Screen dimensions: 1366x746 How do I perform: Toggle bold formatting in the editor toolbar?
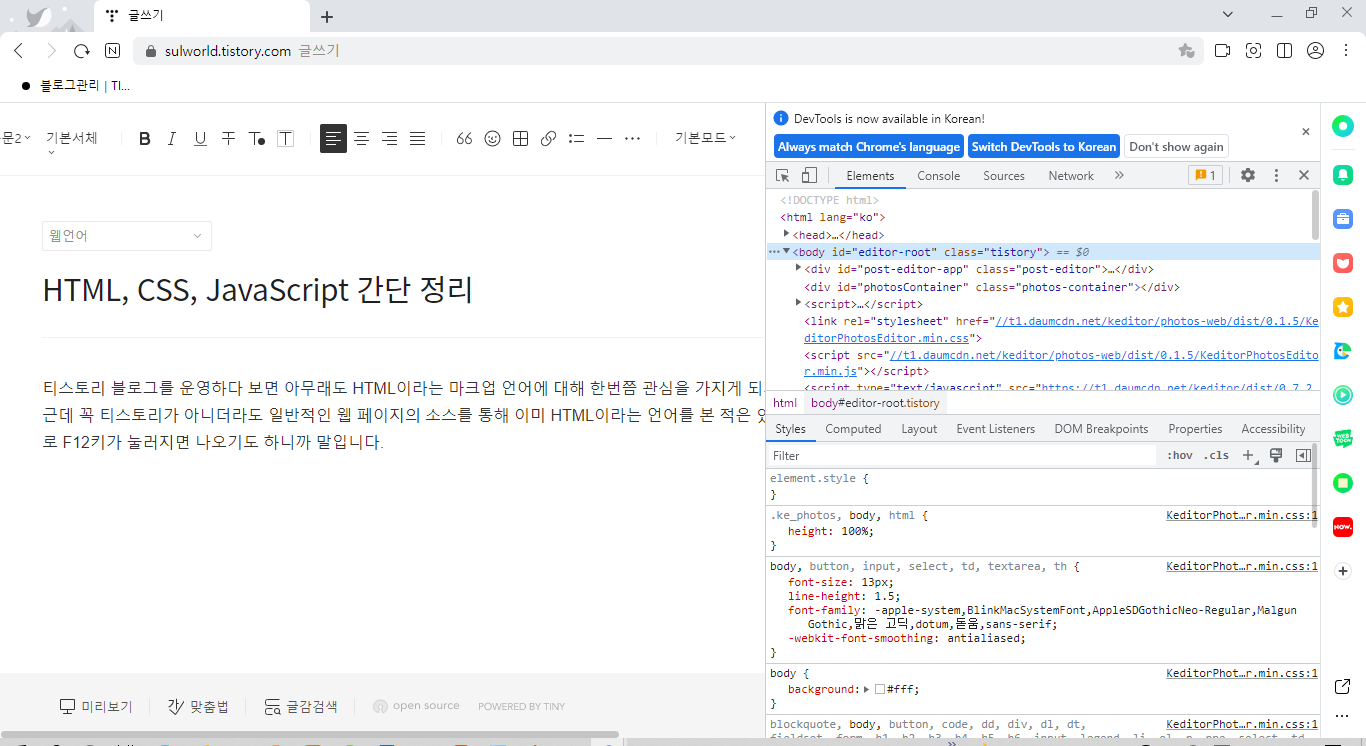[x=145, y=139]
